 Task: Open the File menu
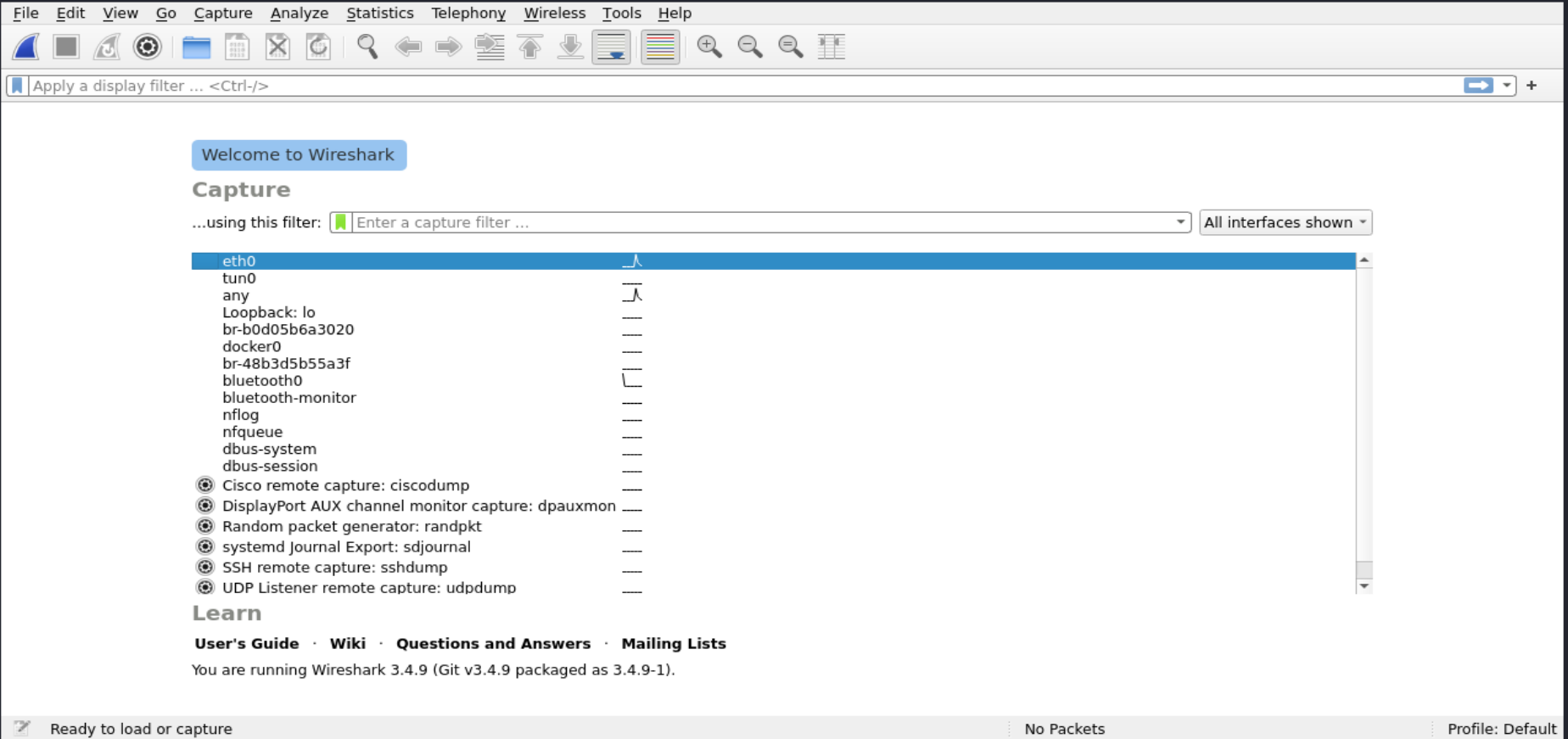(25, 13)
